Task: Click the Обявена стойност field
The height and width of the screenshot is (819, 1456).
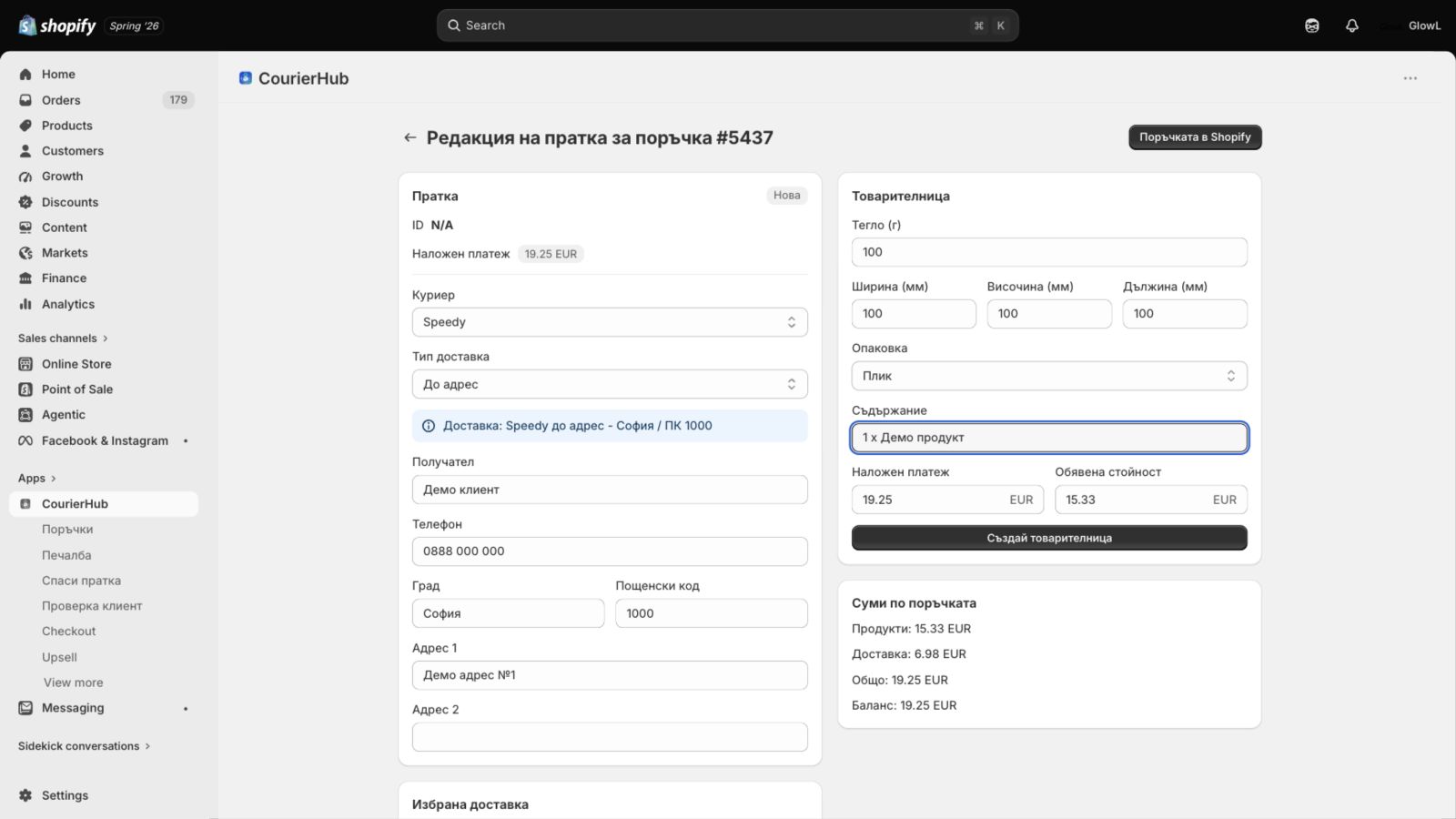Action: coord(1151,500)
